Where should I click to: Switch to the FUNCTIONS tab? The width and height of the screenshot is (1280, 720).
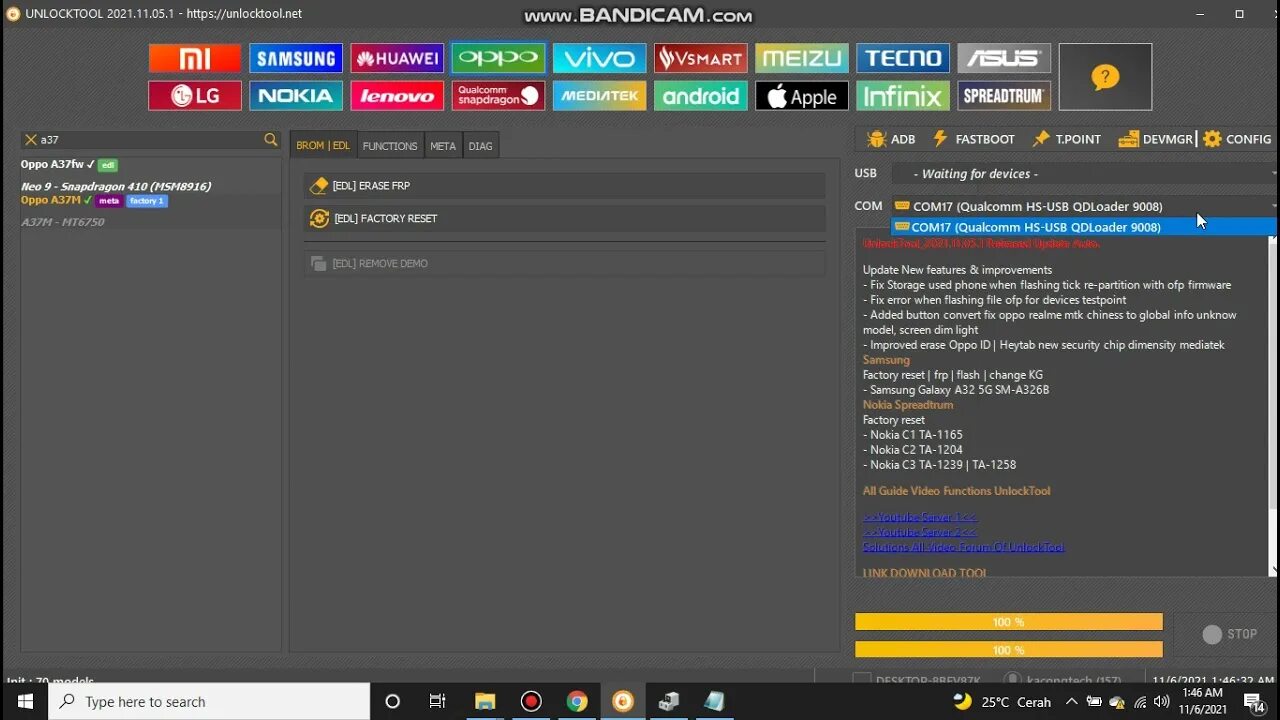point(390,146)
